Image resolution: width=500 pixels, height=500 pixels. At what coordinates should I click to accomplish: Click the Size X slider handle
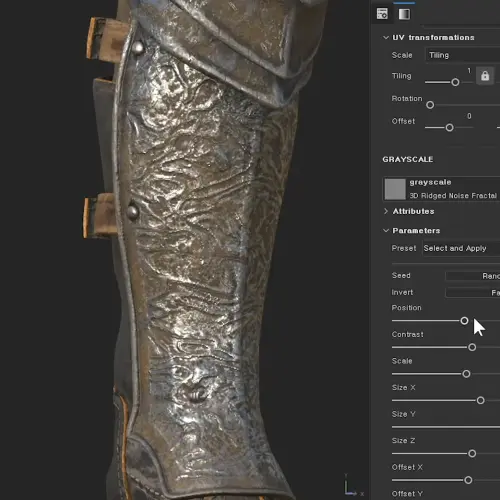click(480, 400)
